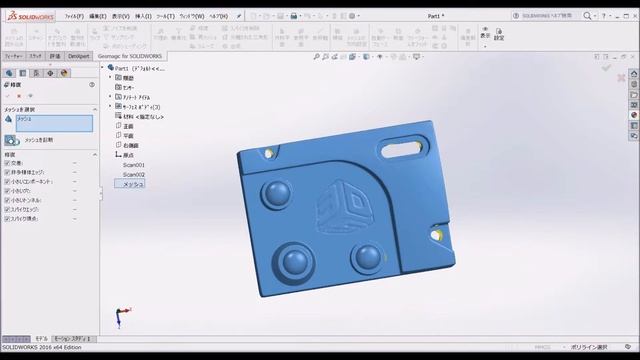The image size is (640, 360).
Task: Switch to the DimXpert ribbon tab
Action: (78, 56)
